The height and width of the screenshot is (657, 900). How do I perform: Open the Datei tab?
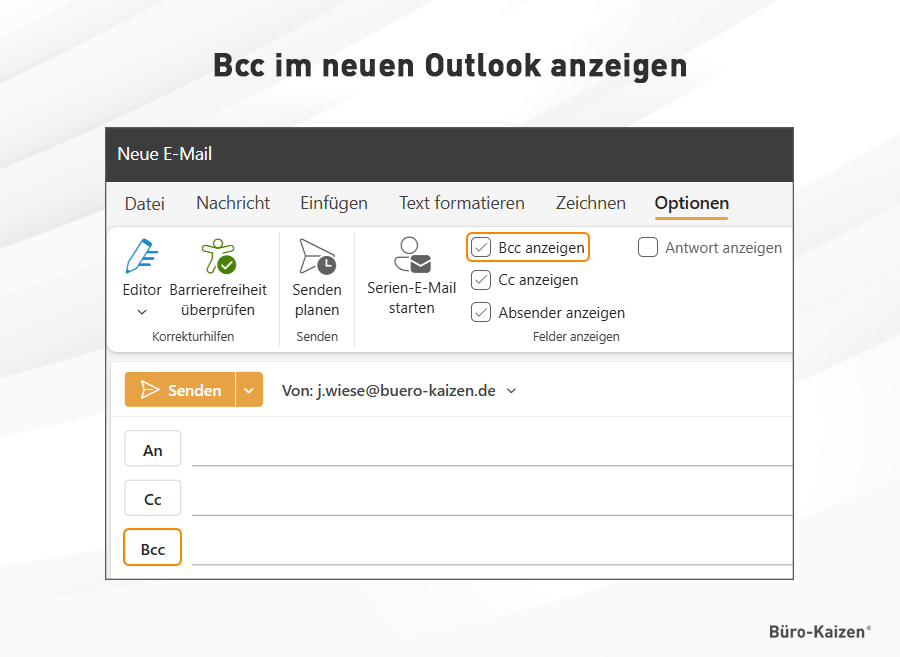[144, 204]
